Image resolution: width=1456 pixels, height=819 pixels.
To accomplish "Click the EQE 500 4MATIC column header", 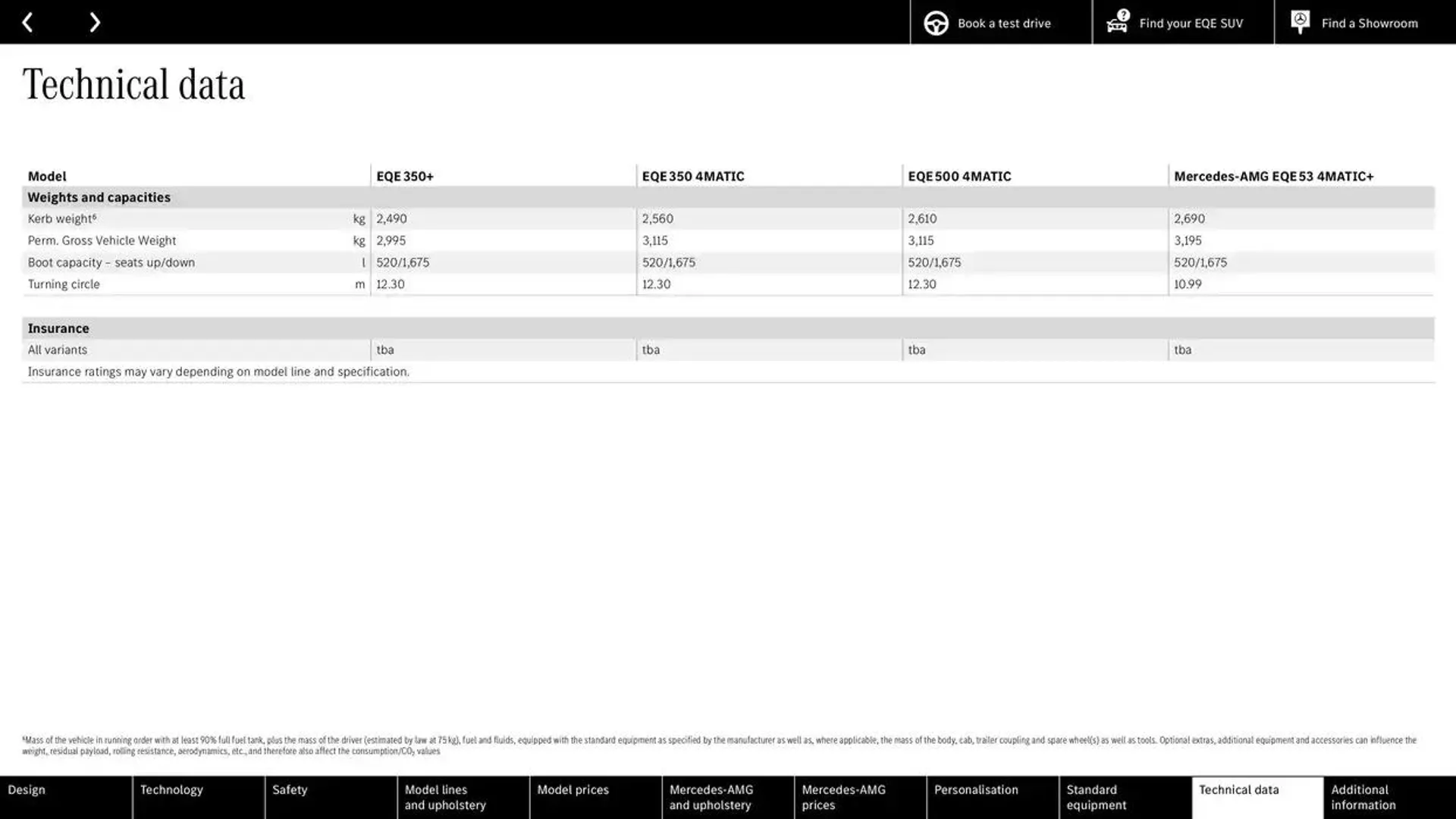I will click(959, 176).
